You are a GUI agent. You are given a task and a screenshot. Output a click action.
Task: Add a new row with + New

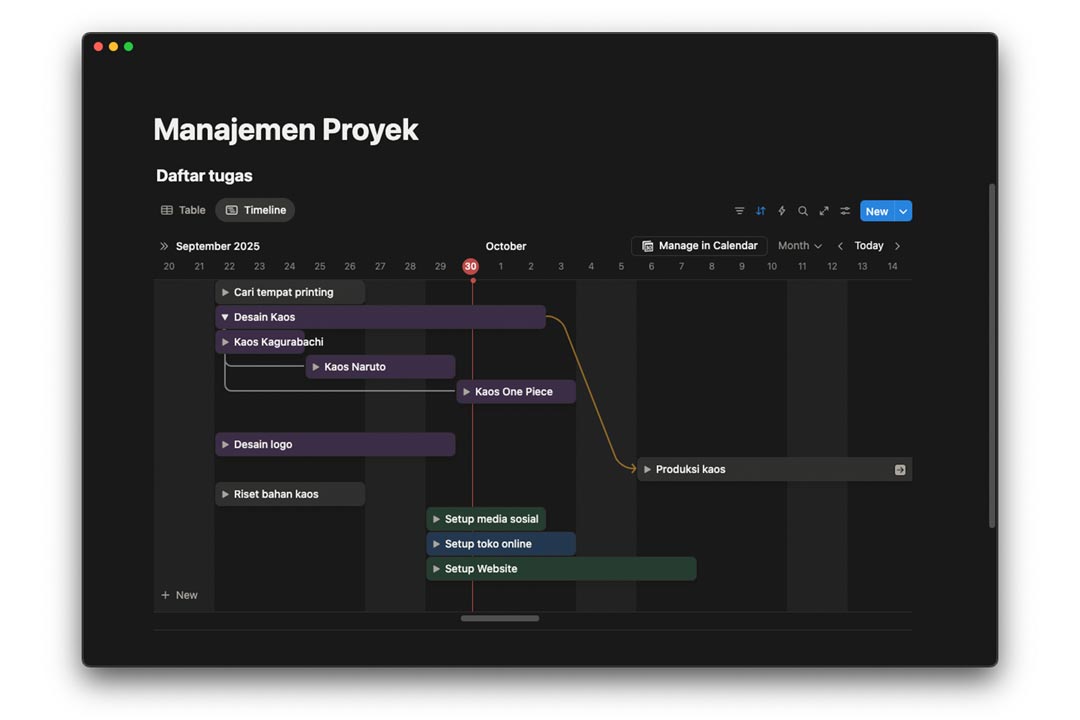180,595
